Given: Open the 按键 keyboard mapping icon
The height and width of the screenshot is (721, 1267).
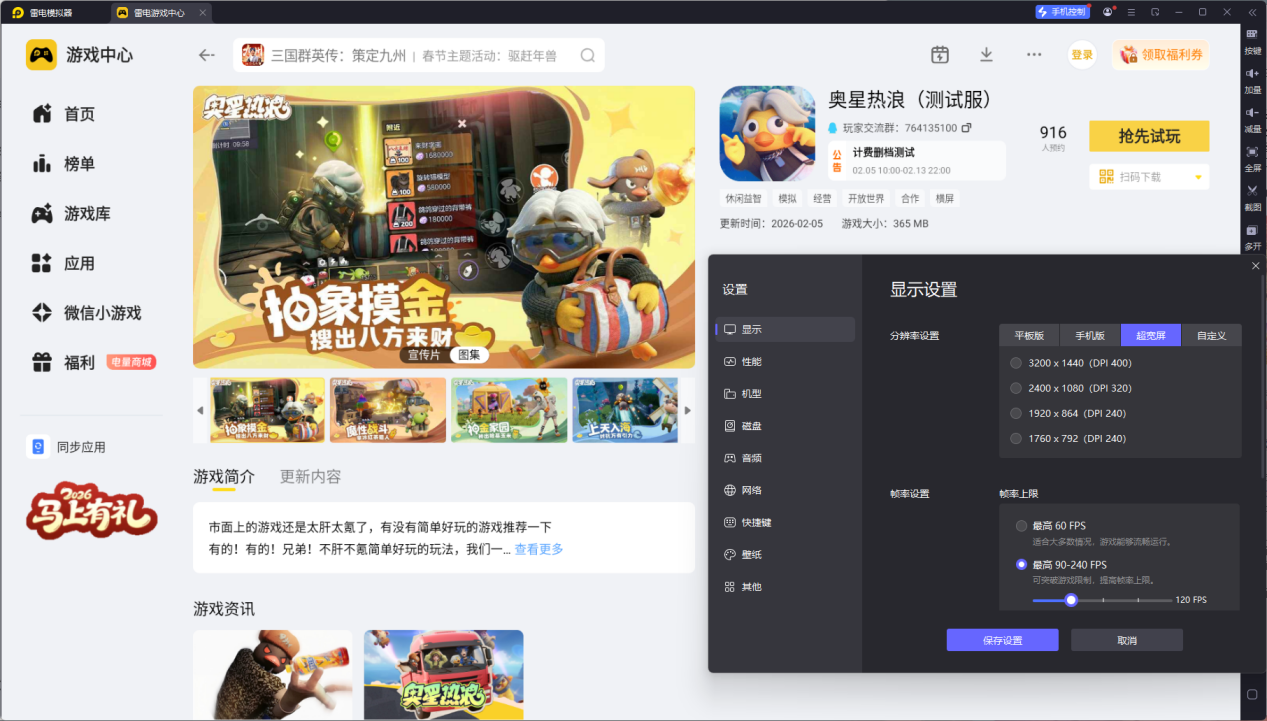Looking at the screenshot, I should coord(1252,35).
